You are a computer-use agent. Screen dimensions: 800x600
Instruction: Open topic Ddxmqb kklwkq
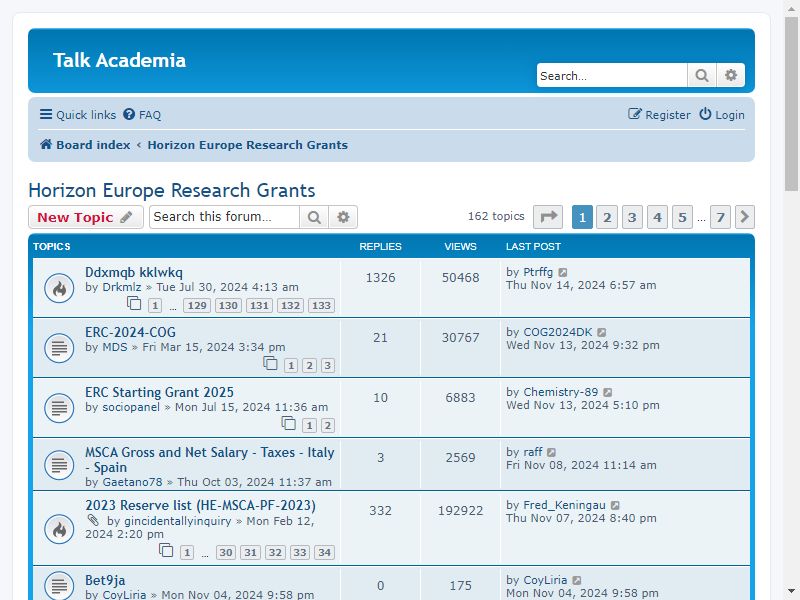tap(134, 272)
